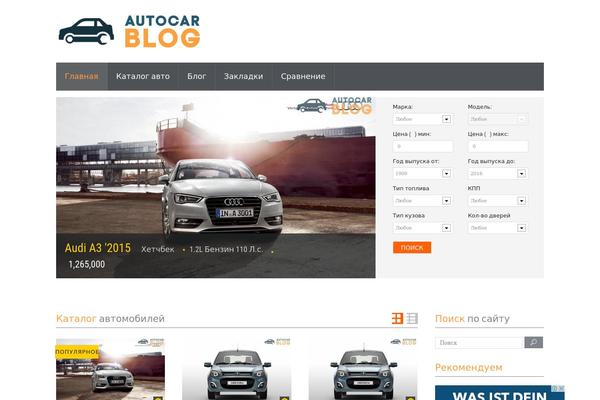
Task: Open the popular Audi catalog thumbnail
Action: pyautogui.click(x=110, y=369)
